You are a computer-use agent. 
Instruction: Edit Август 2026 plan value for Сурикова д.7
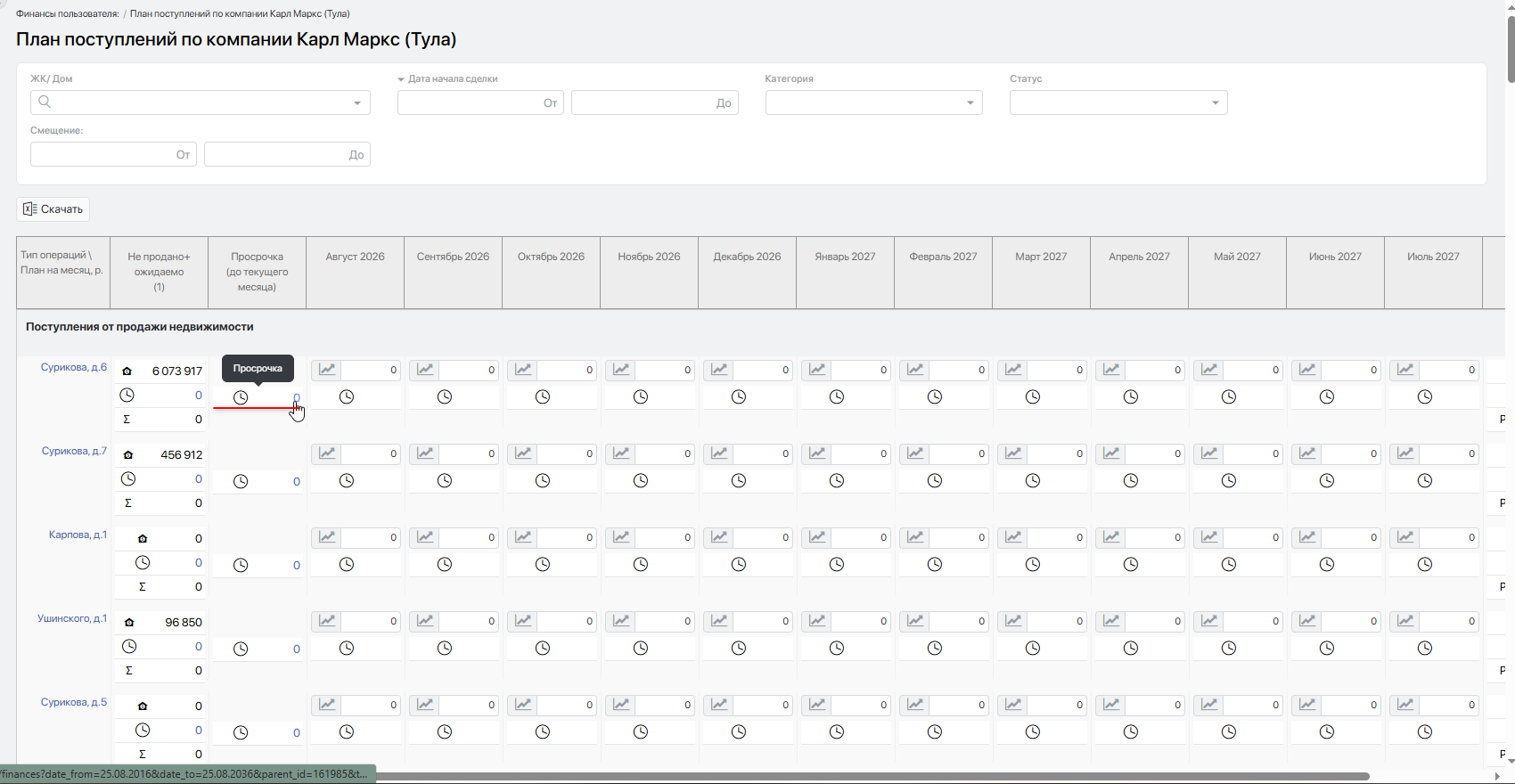[371, 453]
